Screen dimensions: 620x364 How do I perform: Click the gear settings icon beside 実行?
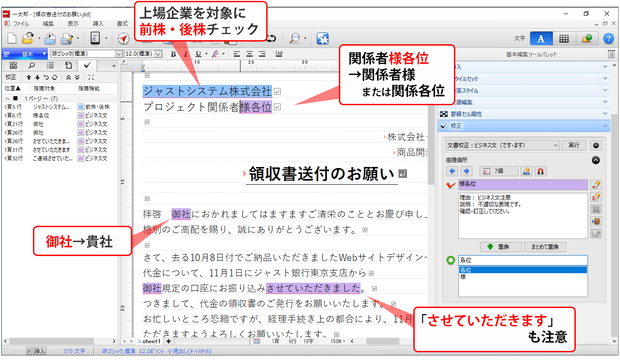pyautogui.click(x=596, y=145)
